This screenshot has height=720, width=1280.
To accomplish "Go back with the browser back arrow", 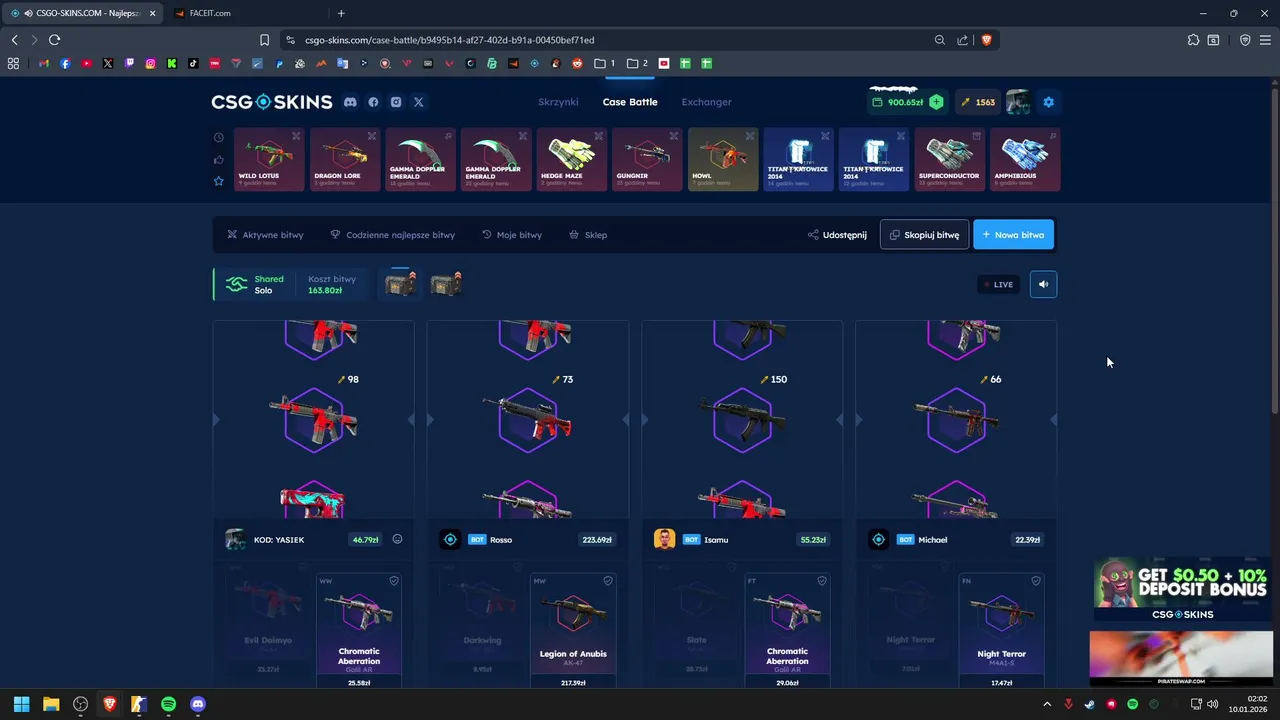I will (x=14, y=40).
